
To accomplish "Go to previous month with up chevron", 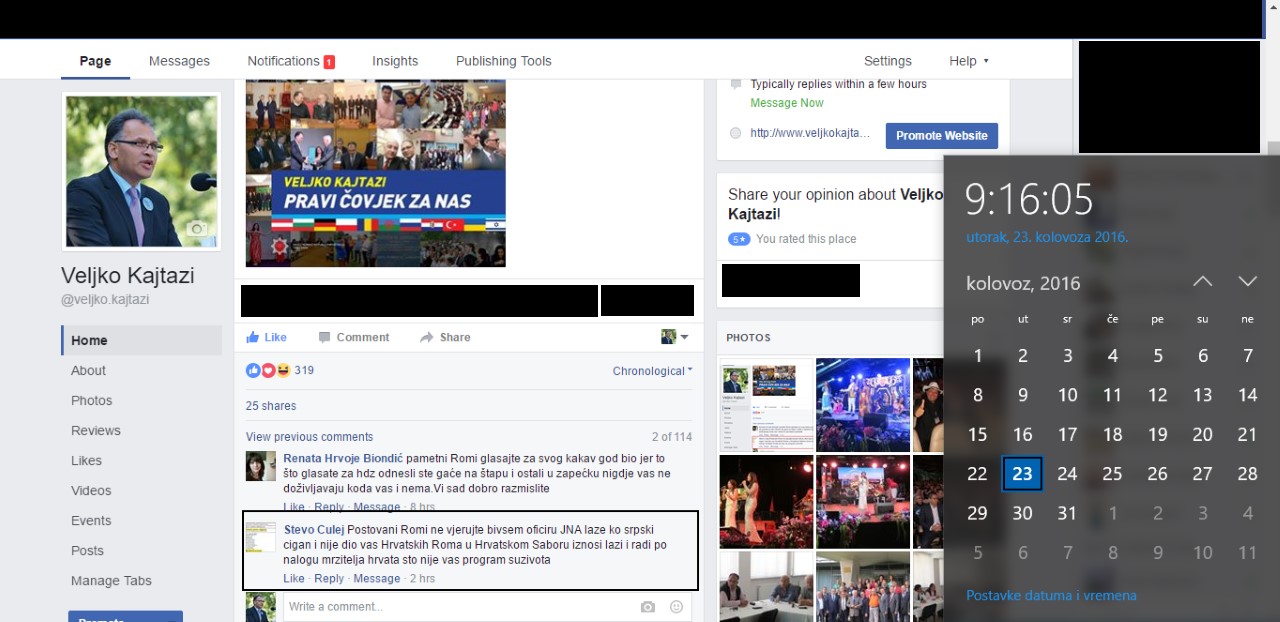I will tap(1203, 281).
